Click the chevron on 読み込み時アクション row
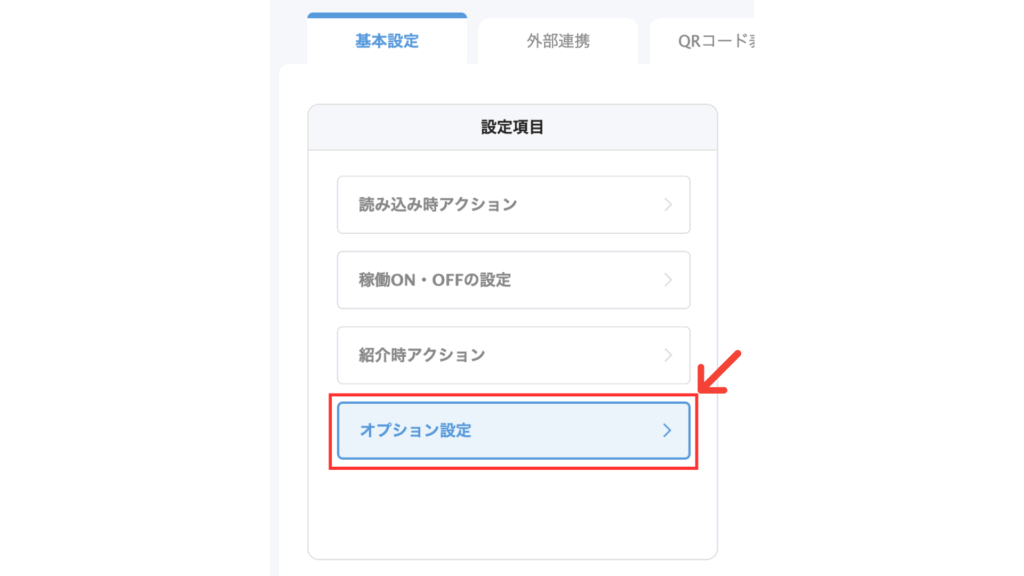Viewport: 1024px width, 576px height. coord(668,205)
